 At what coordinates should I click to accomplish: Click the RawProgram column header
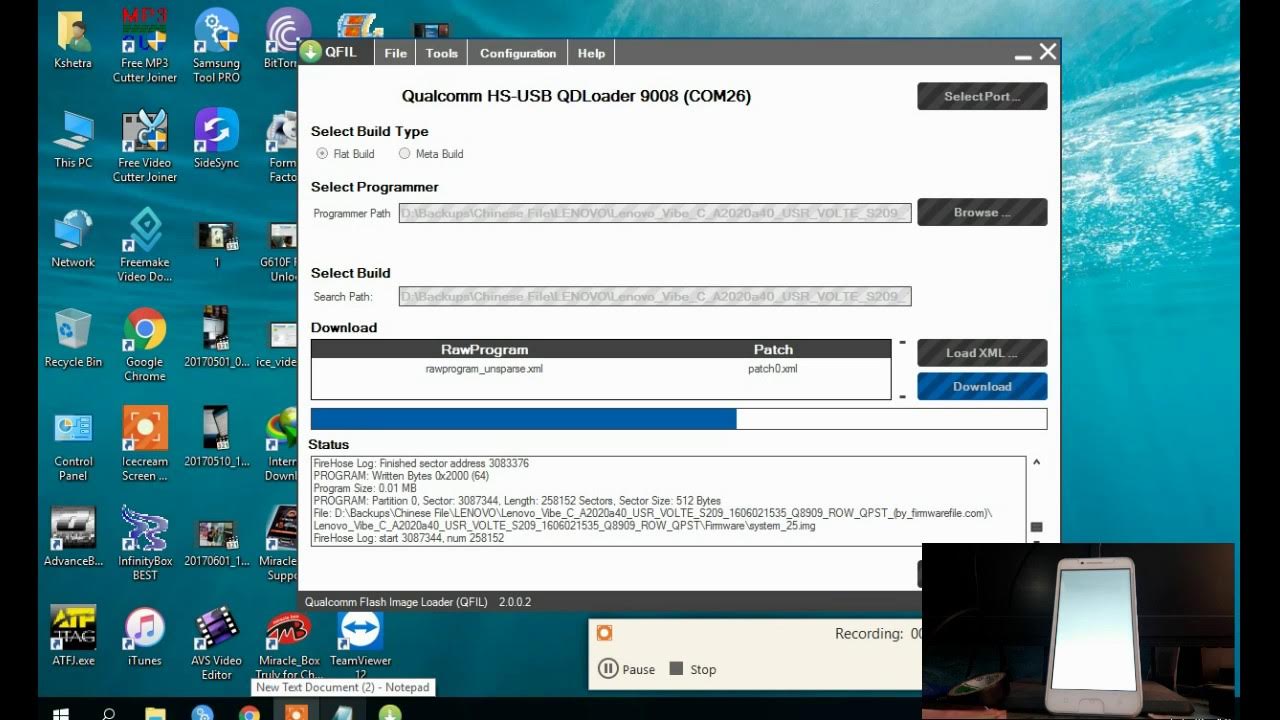point(484,350)
